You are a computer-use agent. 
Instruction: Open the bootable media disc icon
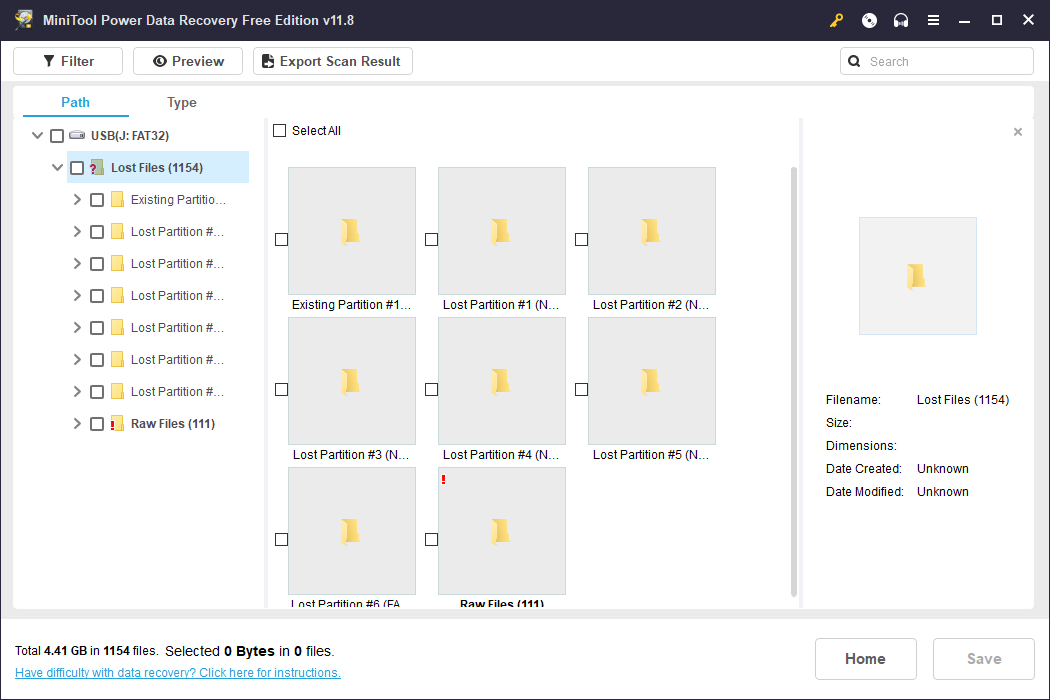coord(869,20)
